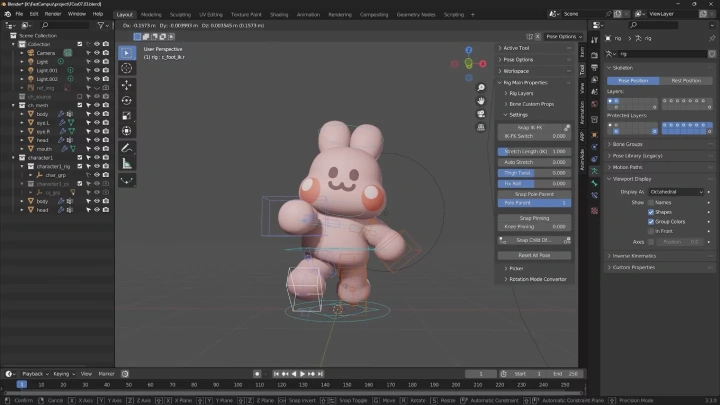
Task: Toggle auto keying record button
Action: tap(257, 374)
